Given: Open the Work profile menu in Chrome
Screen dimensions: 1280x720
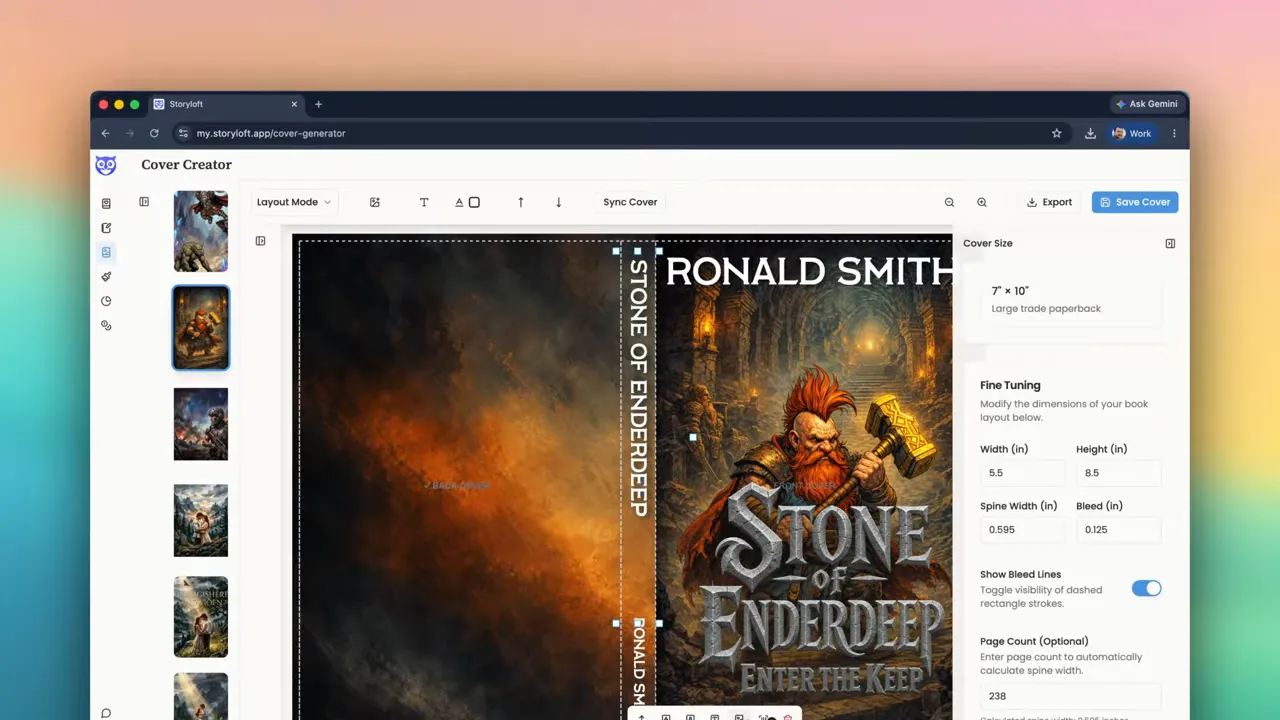Looking at the screenshot, I should click(1132, 133).
